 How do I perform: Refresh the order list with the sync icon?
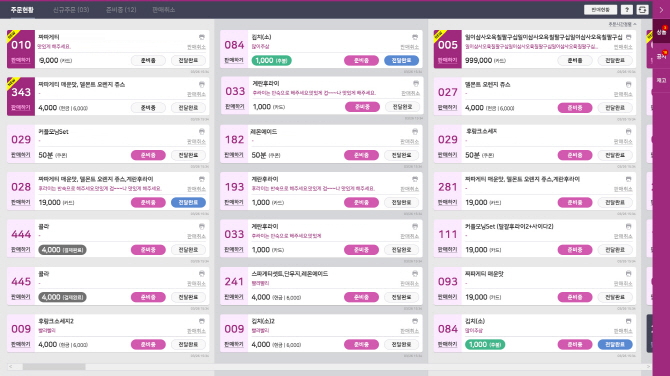point(642,9)
